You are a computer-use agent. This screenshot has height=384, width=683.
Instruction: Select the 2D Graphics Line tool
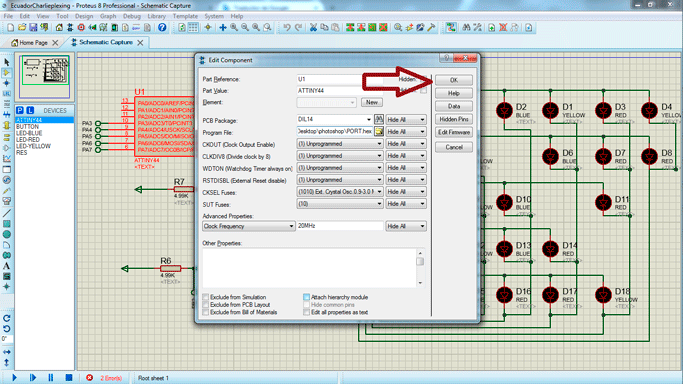[x=7, y=213]
